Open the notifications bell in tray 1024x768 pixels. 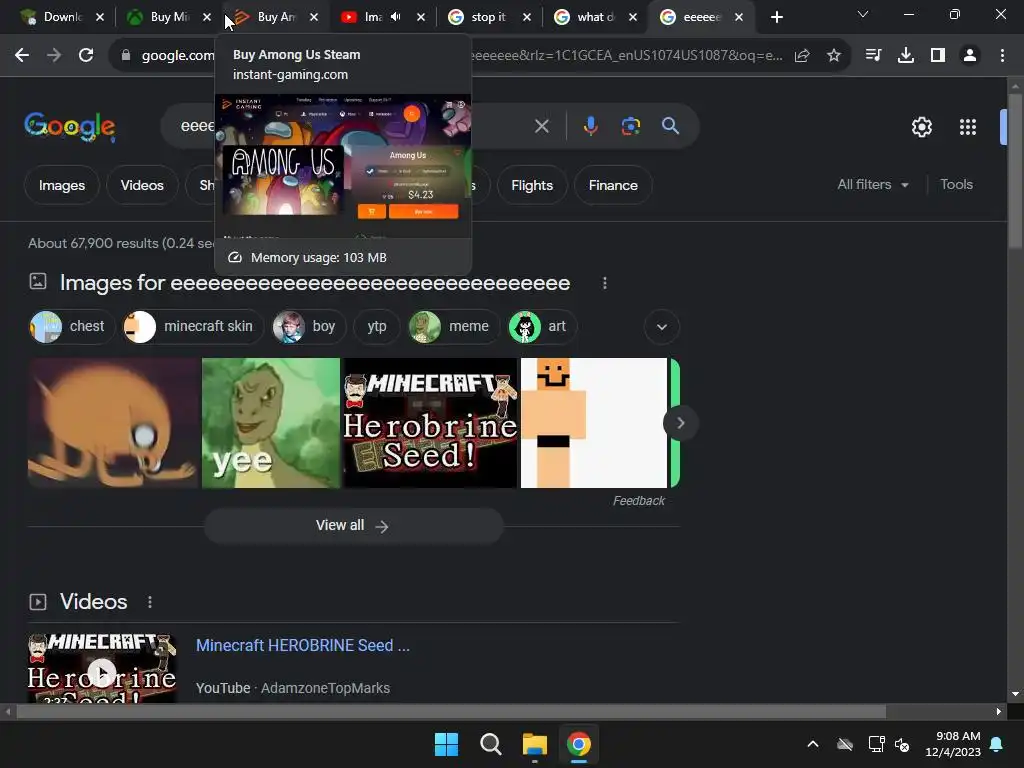click(997, 744)
